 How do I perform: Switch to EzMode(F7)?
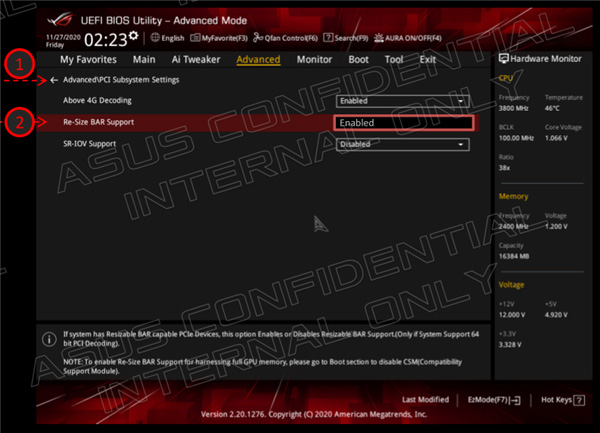click(494, 398)
